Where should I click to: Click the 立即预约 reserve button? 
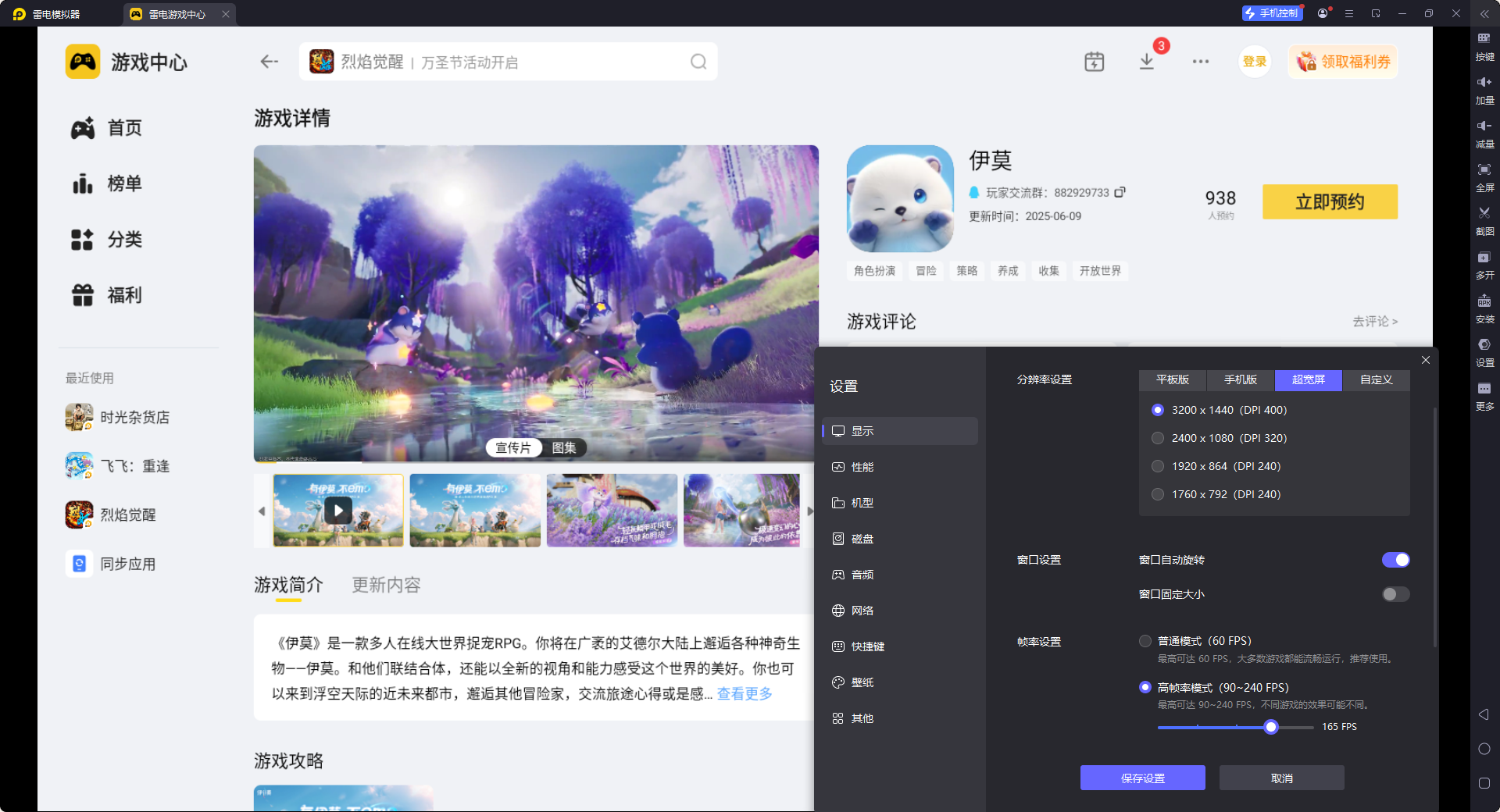coord(1329,201)
